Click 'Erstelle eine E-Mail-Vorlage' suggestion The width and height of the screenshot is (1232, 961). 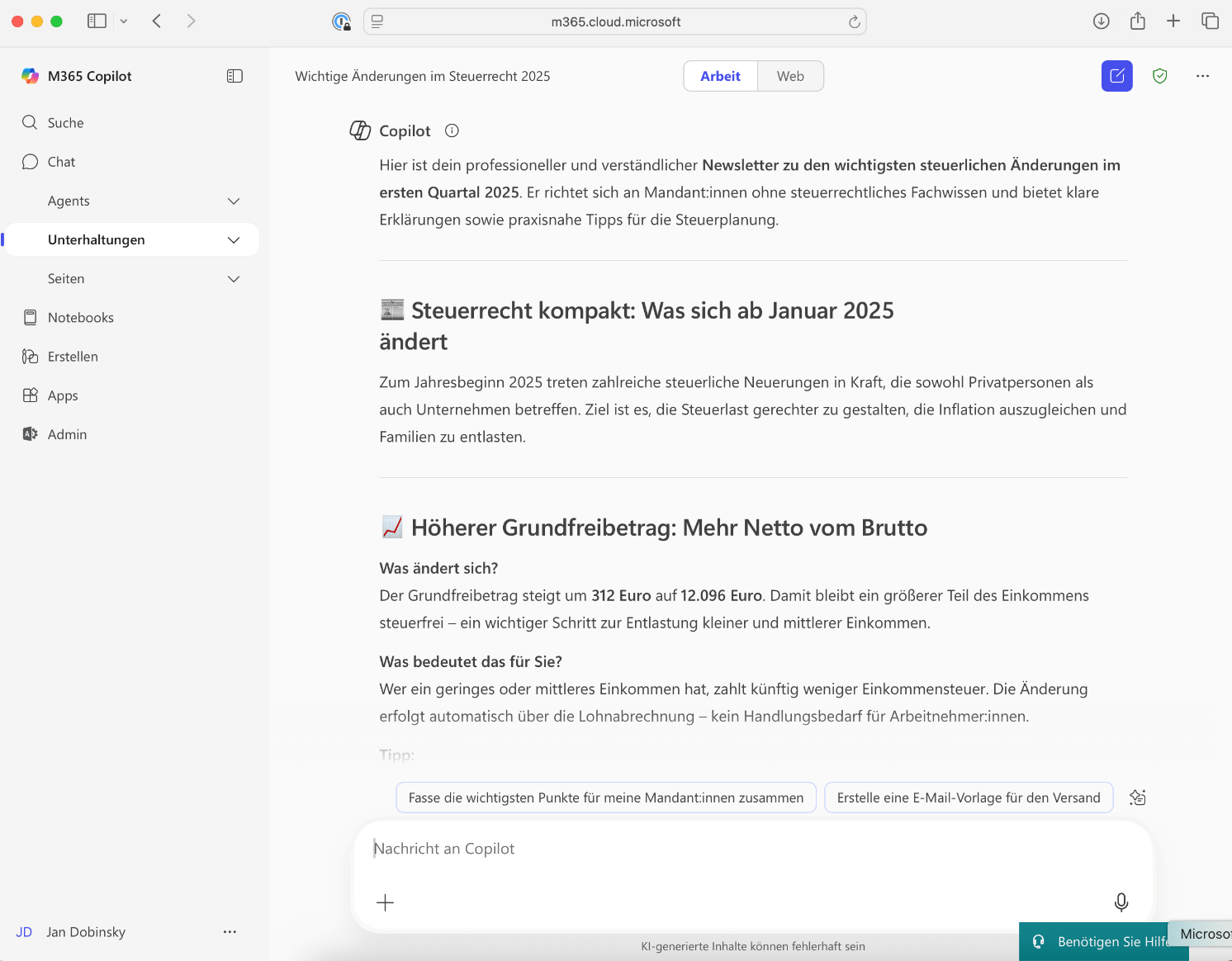[969, 798]
